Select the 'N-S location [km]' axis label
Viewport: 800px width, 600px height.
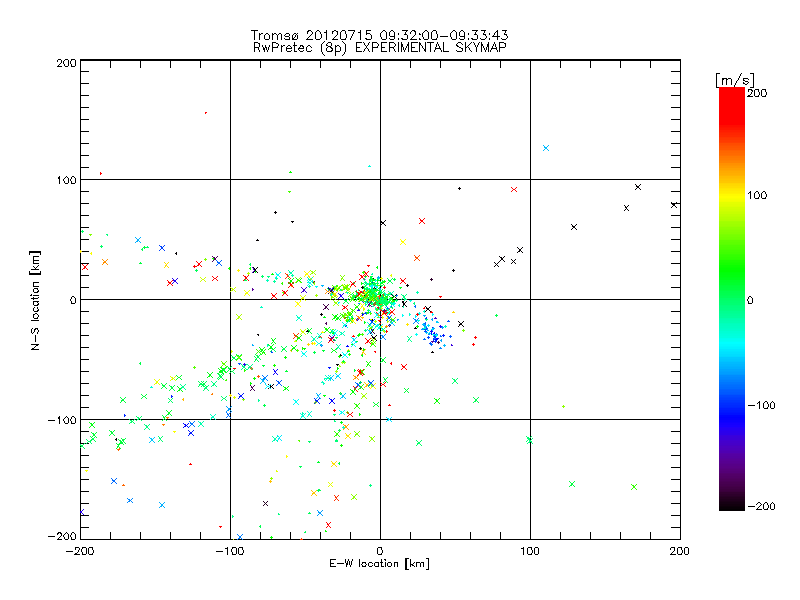point(35,300)
